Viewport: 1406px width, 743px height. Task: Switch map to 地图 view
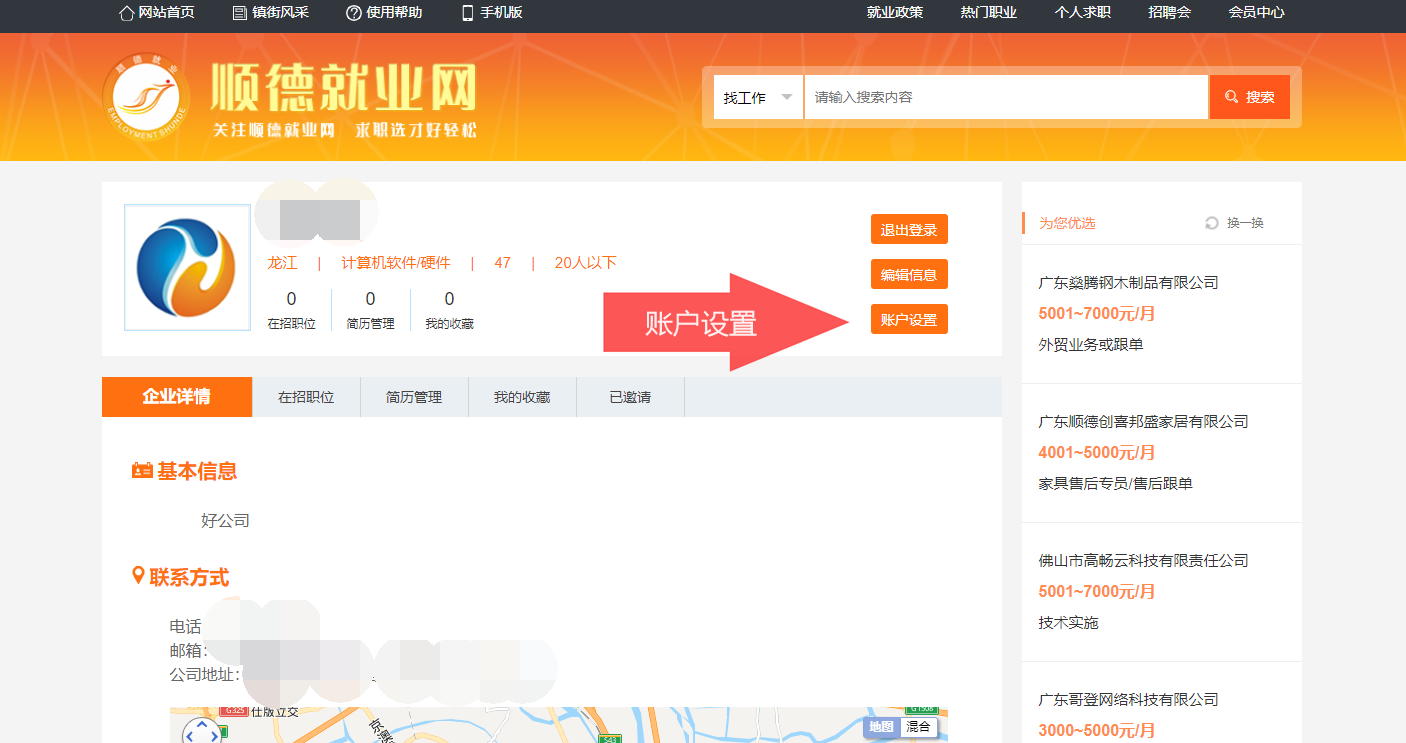pyautogui.click(x=881, y=727)
